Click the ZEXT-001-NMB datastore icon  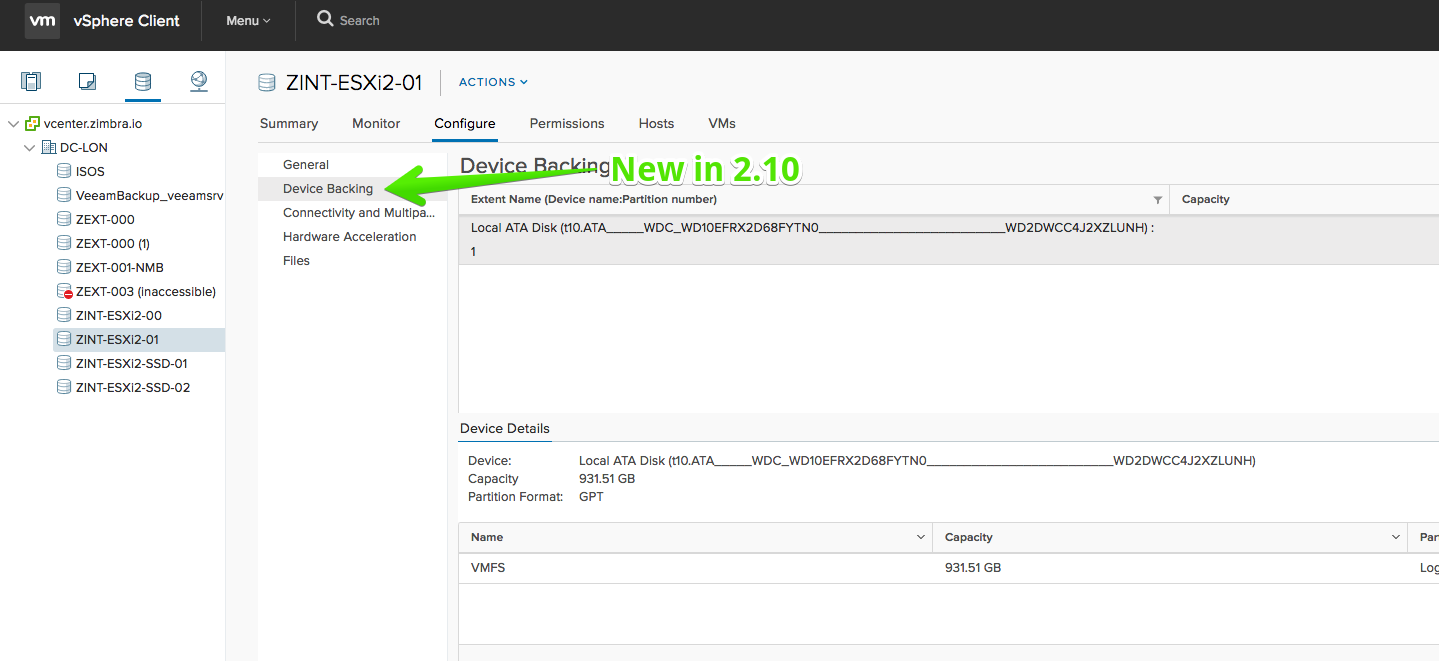click(64, 267)
